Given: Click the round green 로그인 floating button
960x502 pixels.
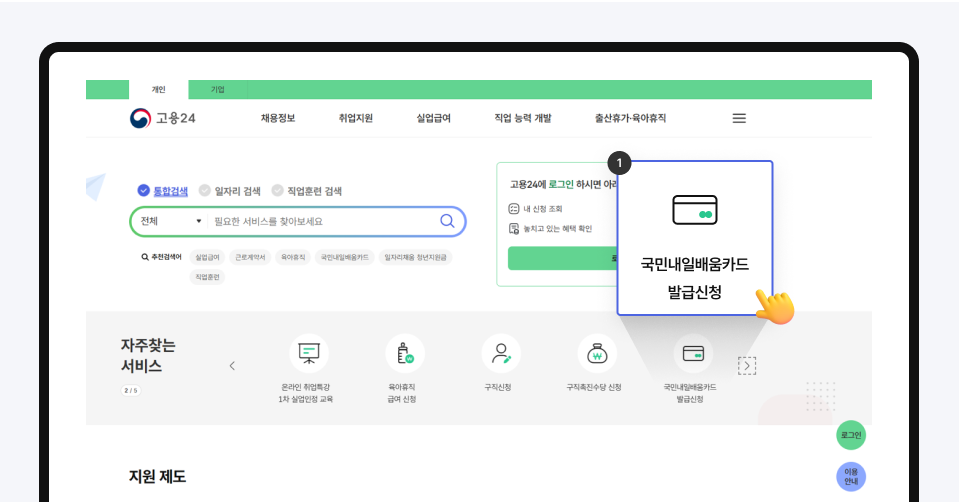Looking at the screenshot, I should 851,435.
